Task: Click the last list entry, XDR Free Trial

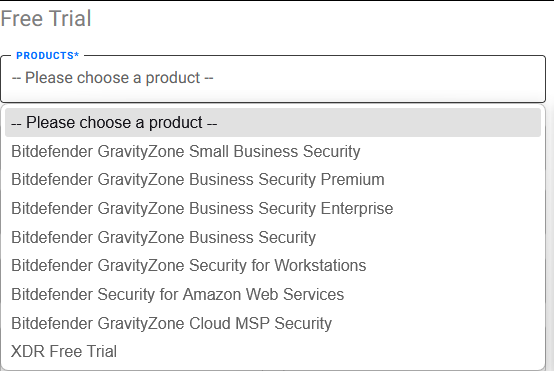Action: pos(273,351)
